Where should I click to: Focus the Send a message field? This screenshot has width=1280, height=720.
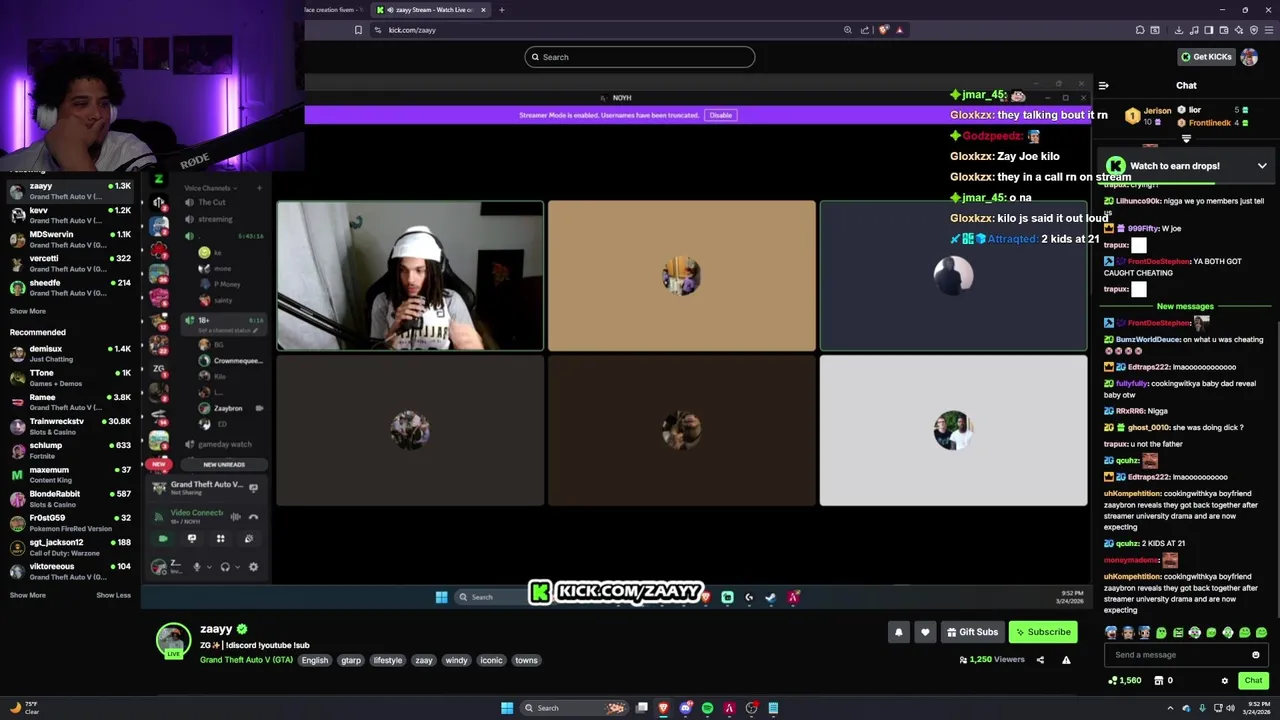coord(1187,655)
